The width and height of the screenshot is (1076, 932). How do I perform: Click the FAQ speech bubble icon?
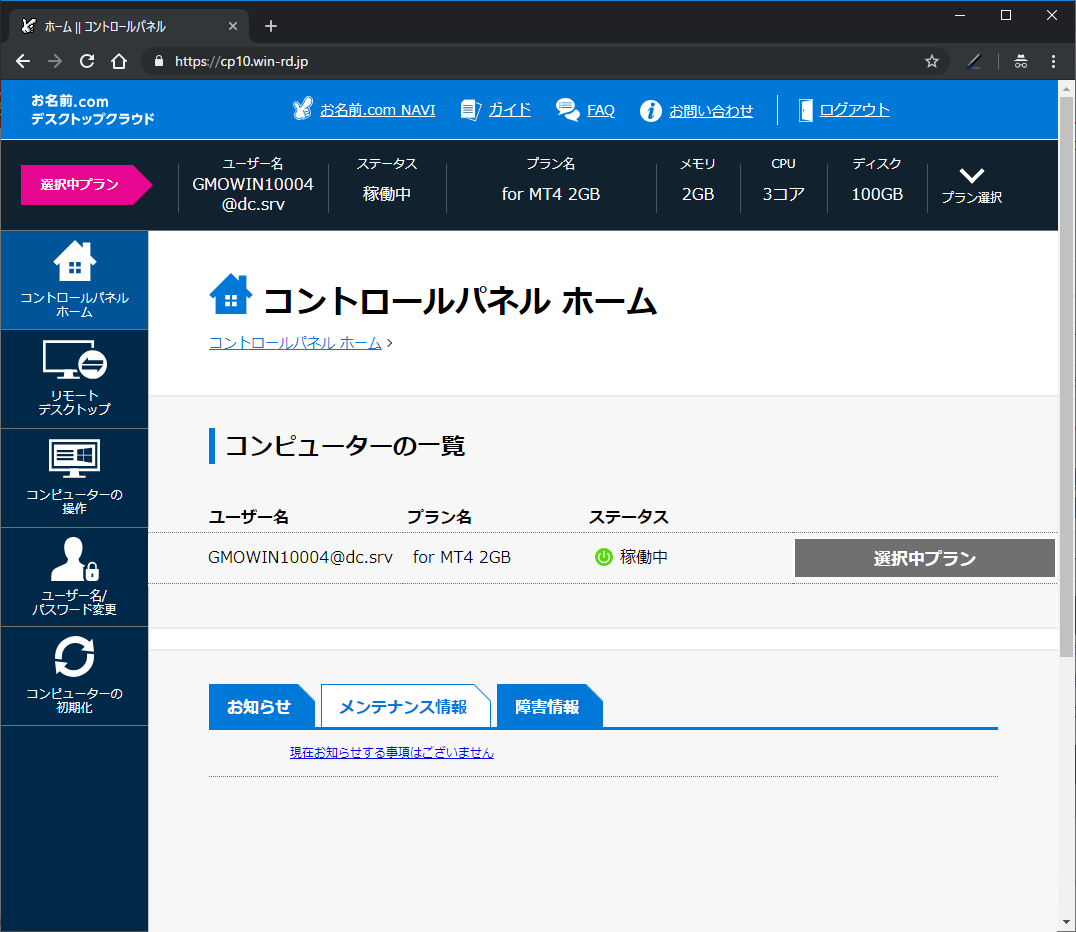[568, 109]
